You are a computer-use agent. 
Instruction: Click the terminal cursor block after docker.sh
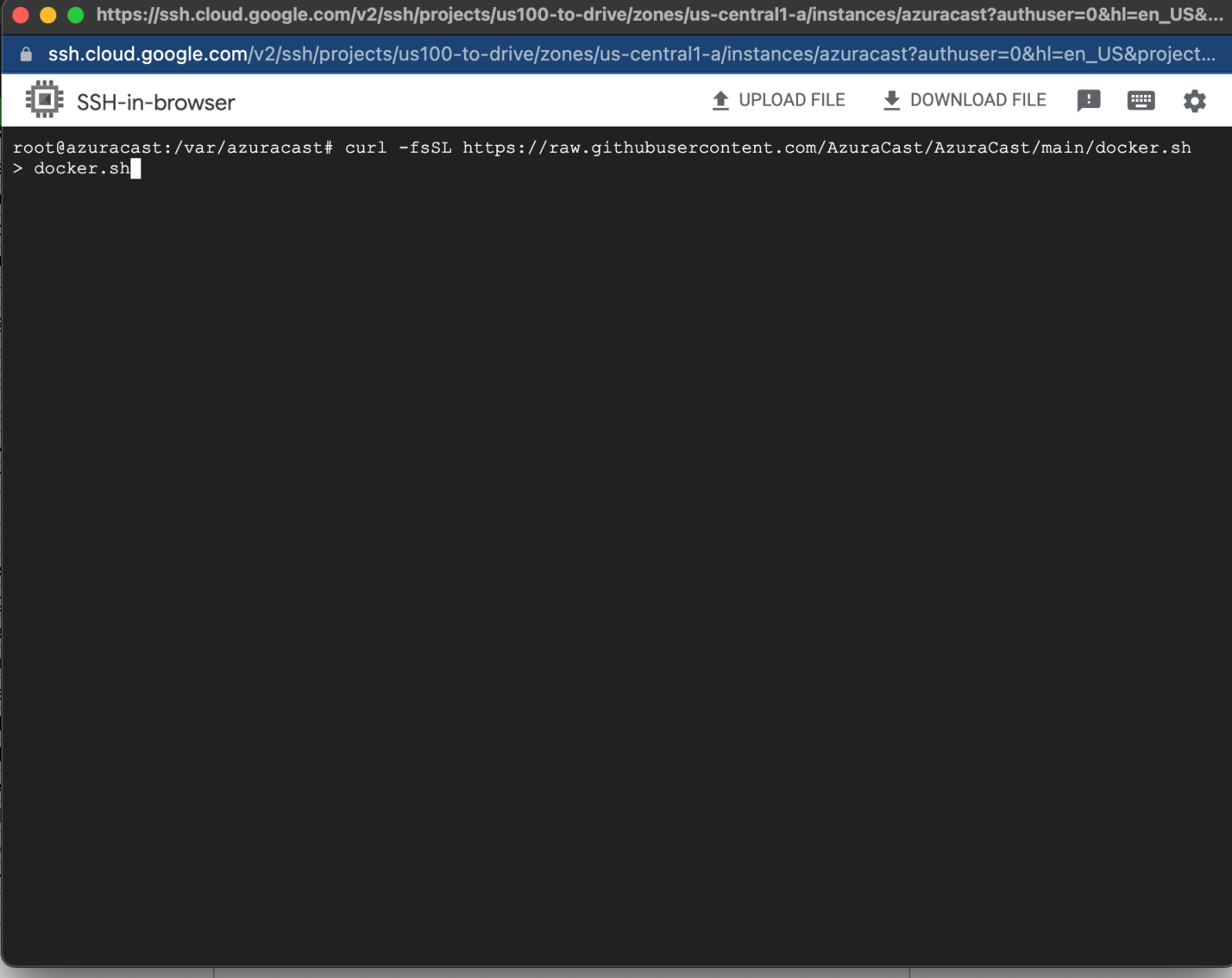[136, 168]
